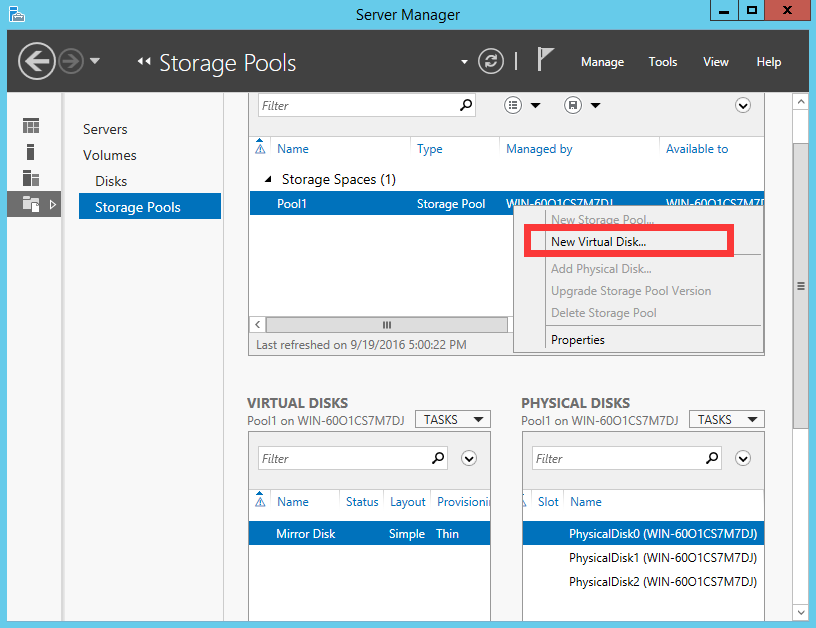
Task: Expand the Physical Disks filter options chevron
Action: [x=743, y=458]
